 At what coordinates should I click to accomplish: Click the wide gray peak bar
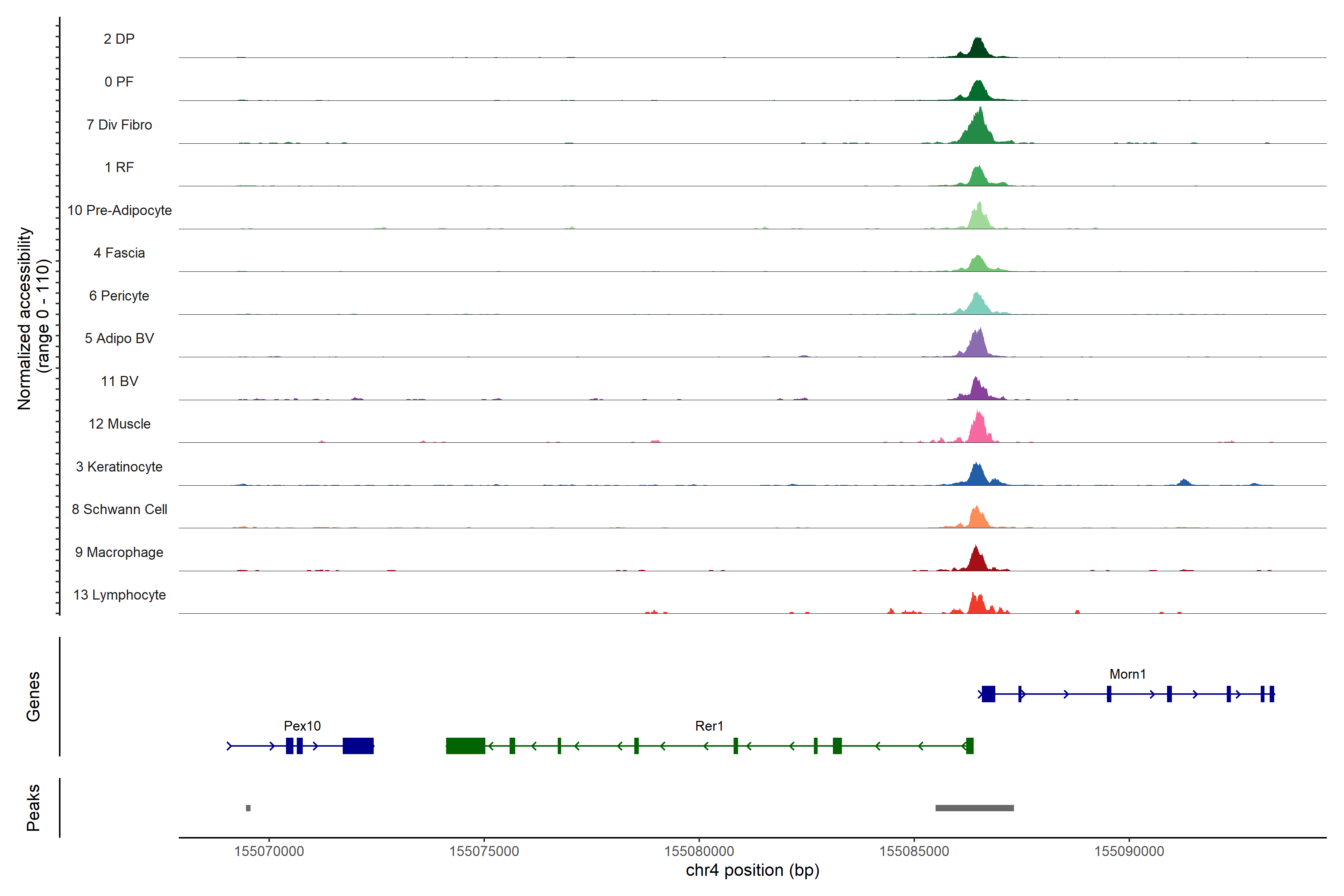pyautogui.click(x=974, y=808)
